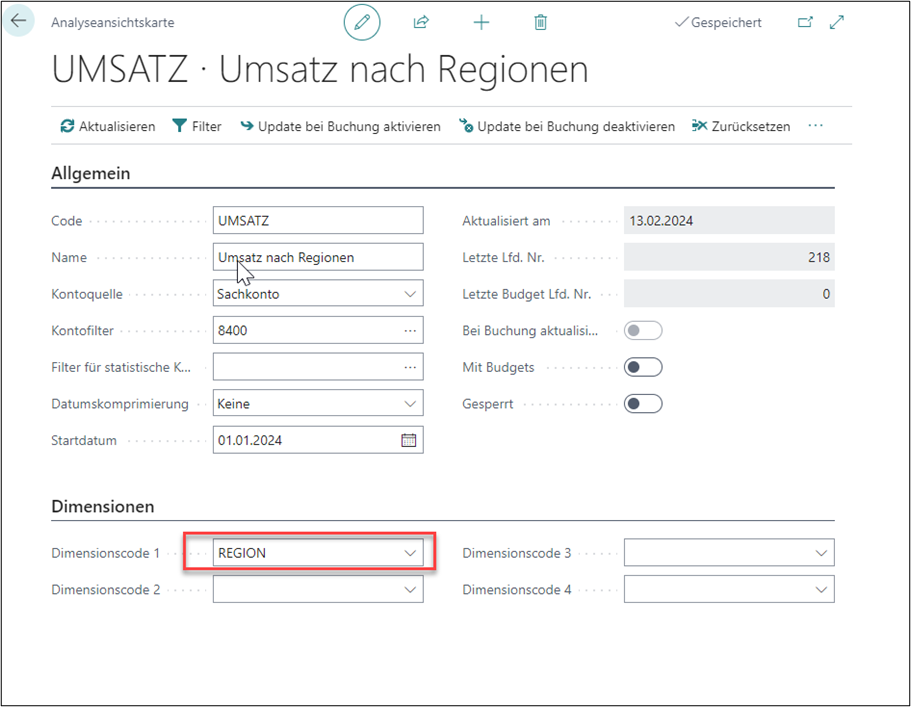Click Aktualisiert am value 13.02.2024
Screen dimensions: 911x707
coord(729,221)
